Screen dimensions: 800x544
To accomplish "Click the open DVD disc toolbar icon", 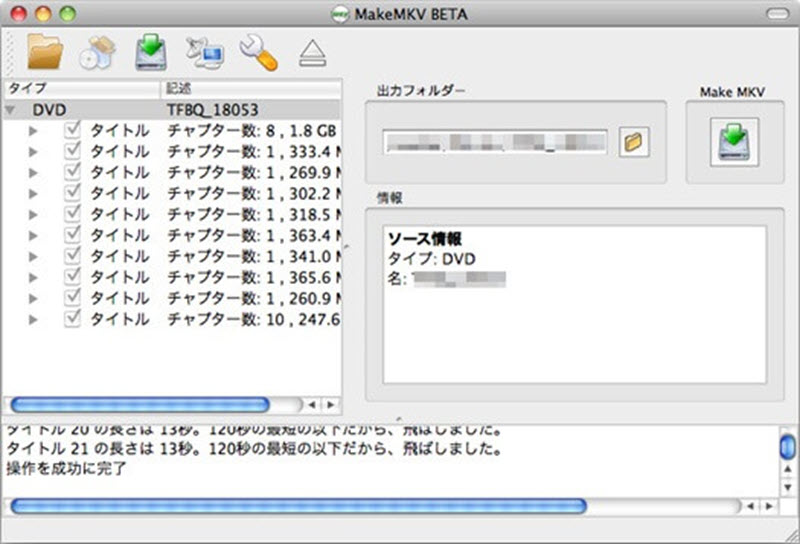I will tap(97, 53).
